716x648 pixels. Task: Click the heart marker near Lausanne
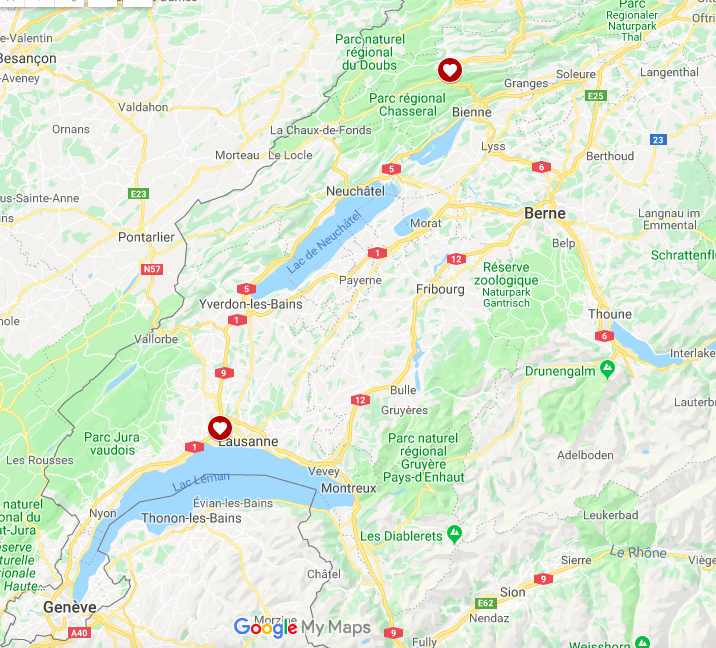click(220, 428)
